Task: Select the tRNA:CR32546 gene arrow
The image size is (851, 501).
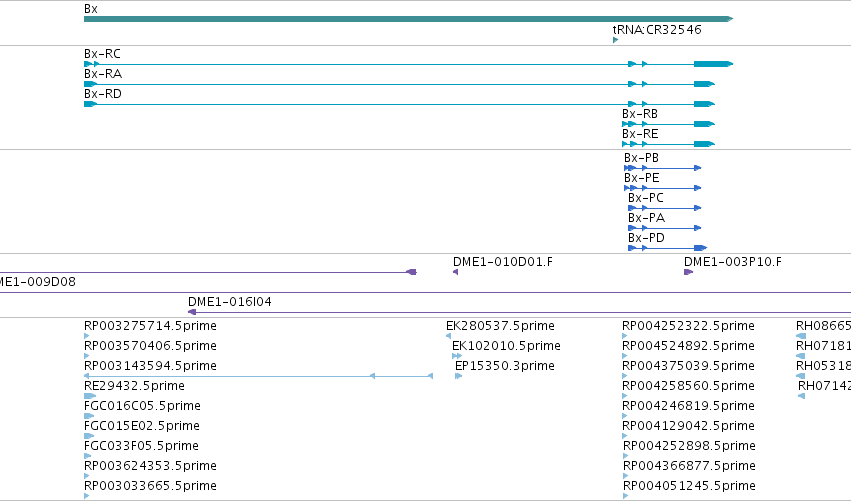Action: pos(615,40)
